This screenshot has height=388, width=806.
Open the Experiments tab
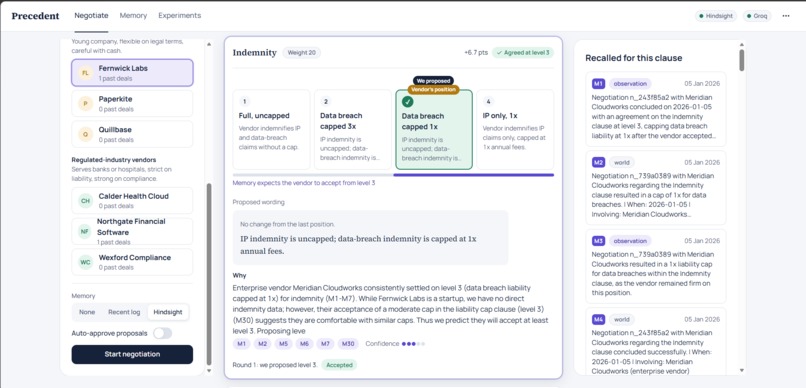point(179,15)
